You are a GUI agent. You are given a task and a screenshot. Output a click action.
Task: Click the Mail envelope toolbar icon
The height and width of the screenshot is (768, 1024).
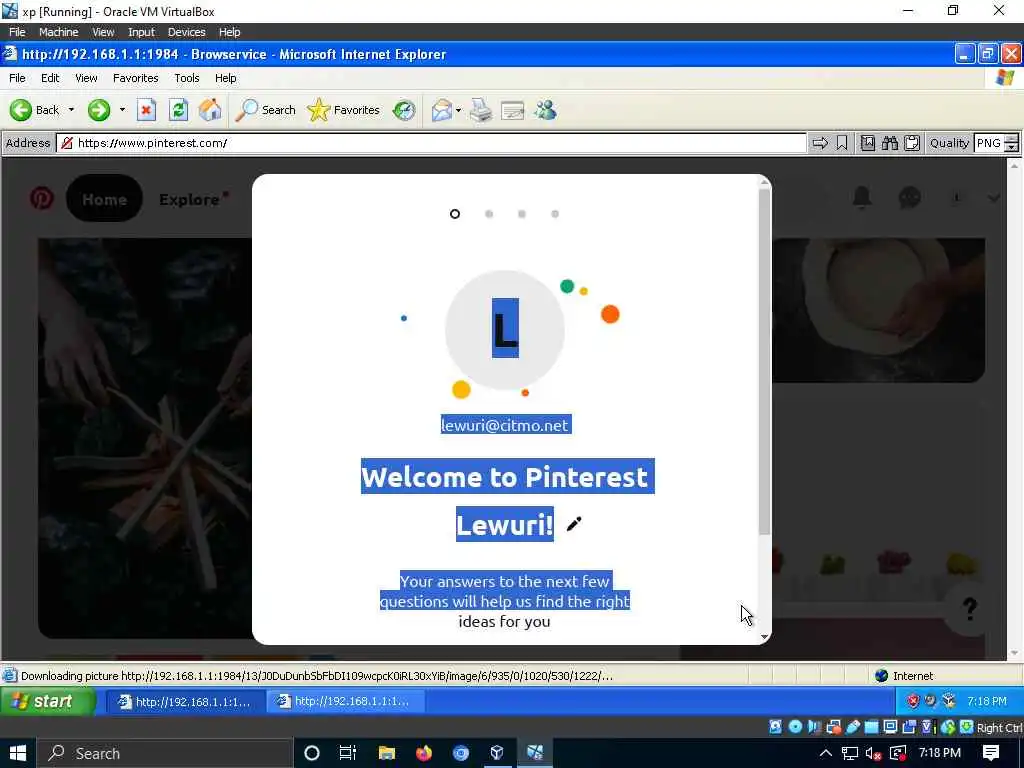pyautogui.click(x=442, y=110)
